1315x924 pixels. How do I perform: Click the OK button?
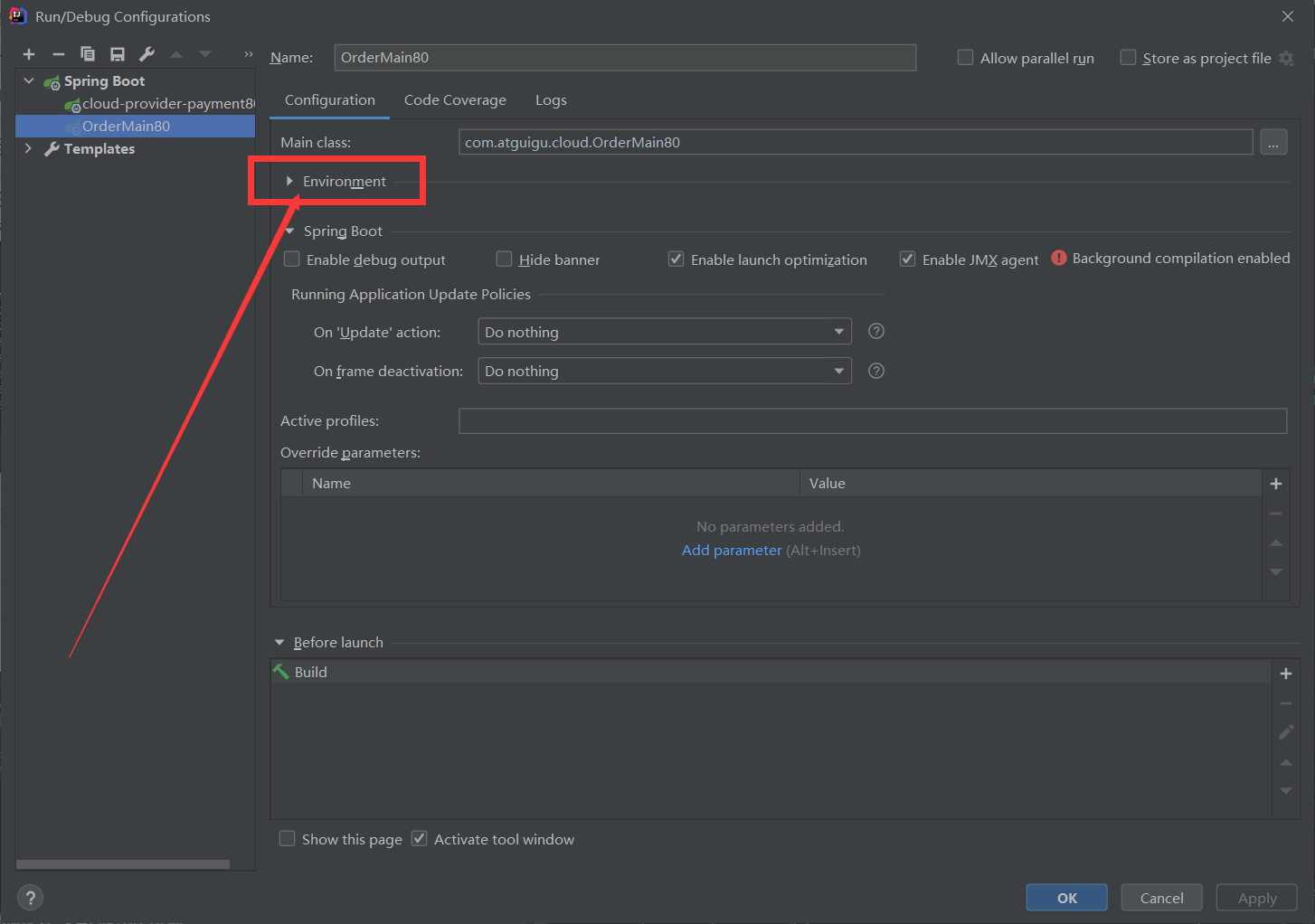[1067, 898]
